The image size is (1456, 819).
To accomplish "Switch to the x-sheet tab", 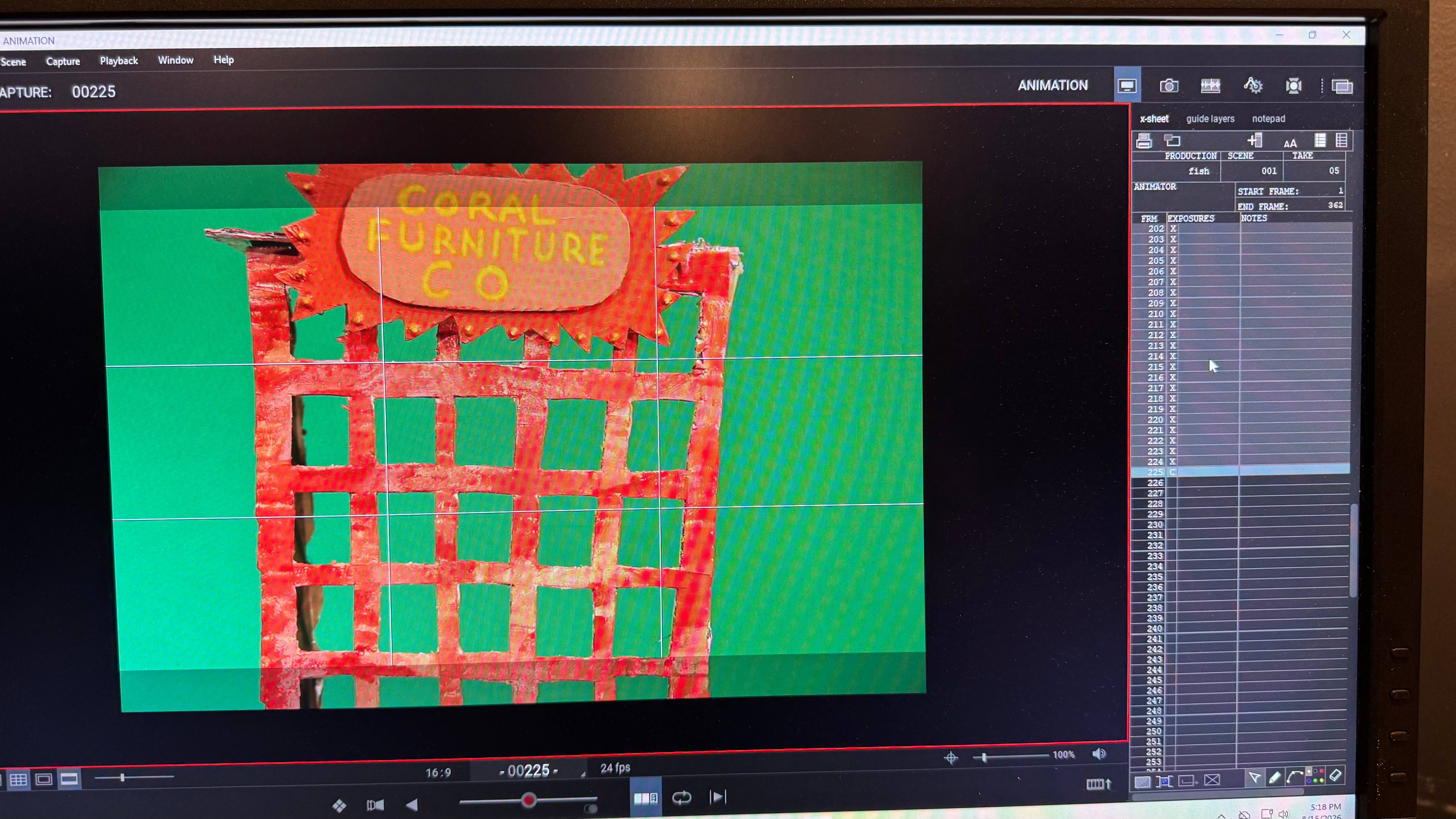I will 1154,119.
